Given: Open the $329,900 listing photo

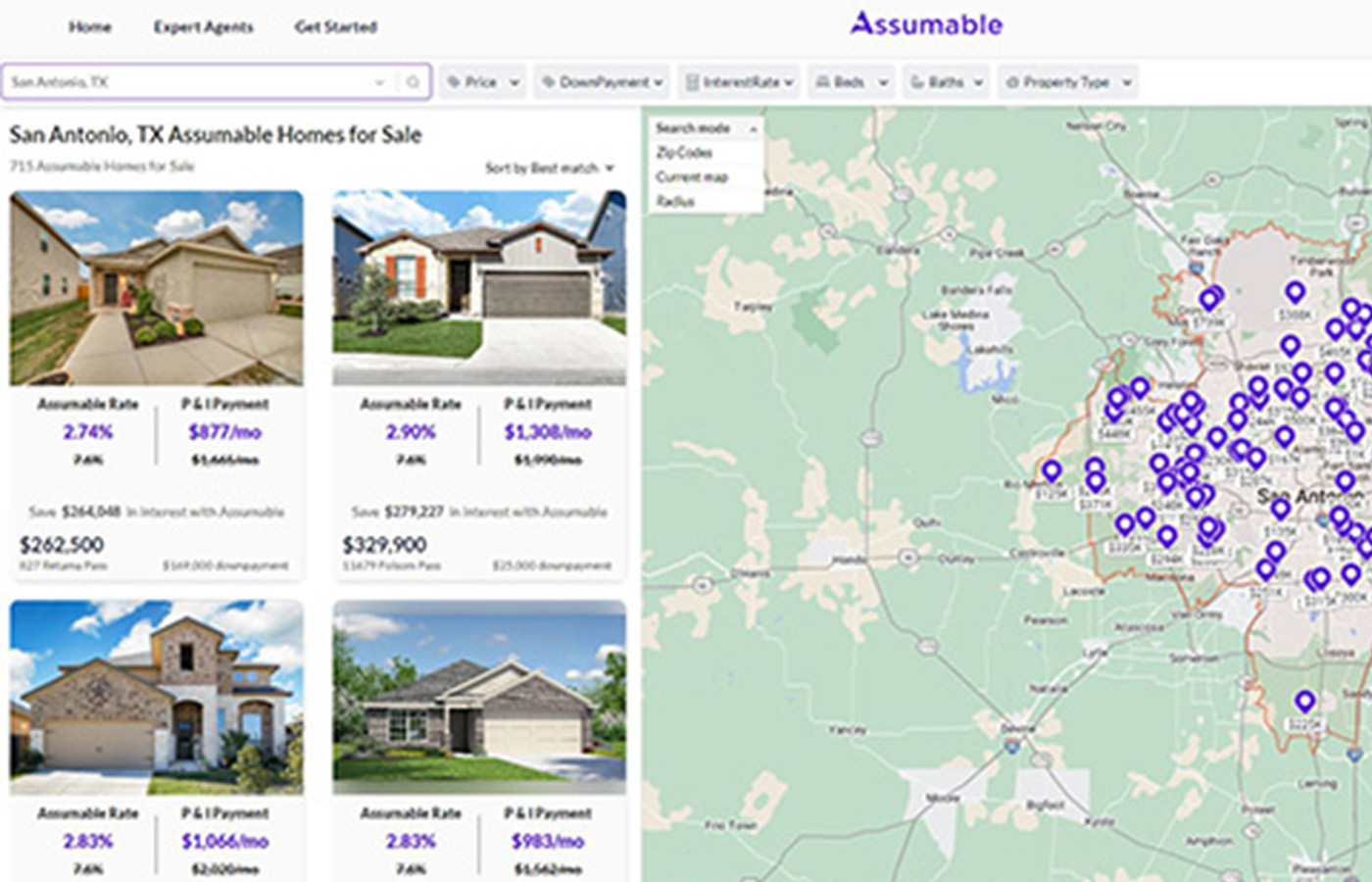Looking at the screenshot, I should tap(479, 288).
